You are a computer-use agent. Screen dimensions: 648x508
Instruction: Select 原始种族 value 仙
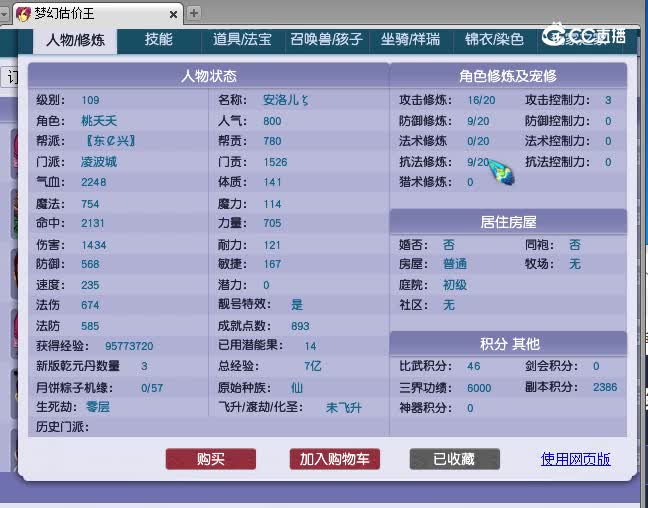pos(297,388)
